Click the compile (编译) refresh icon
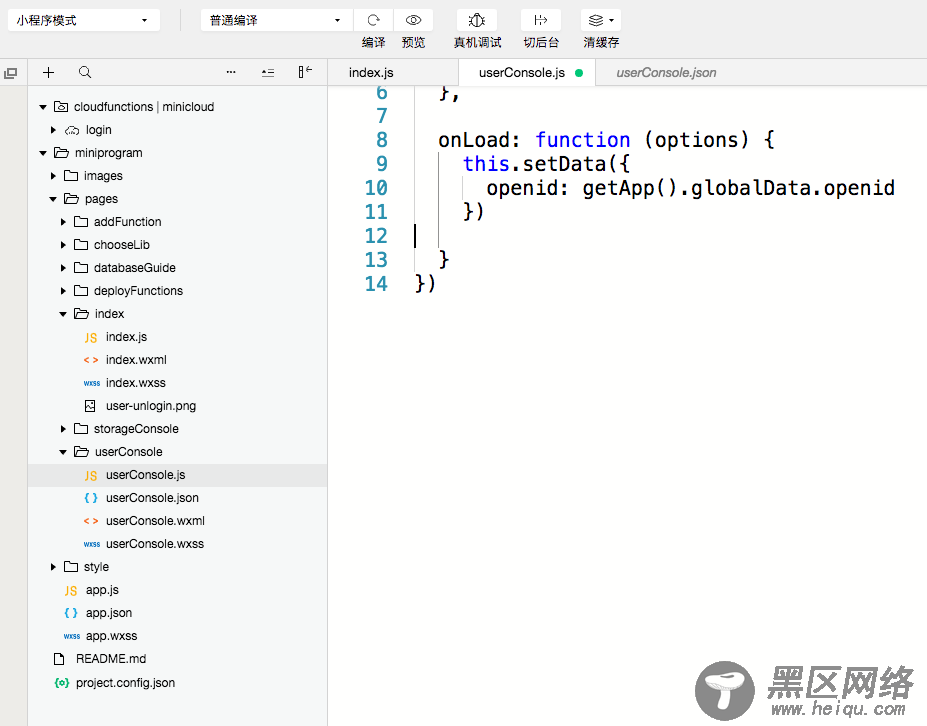 373,20
